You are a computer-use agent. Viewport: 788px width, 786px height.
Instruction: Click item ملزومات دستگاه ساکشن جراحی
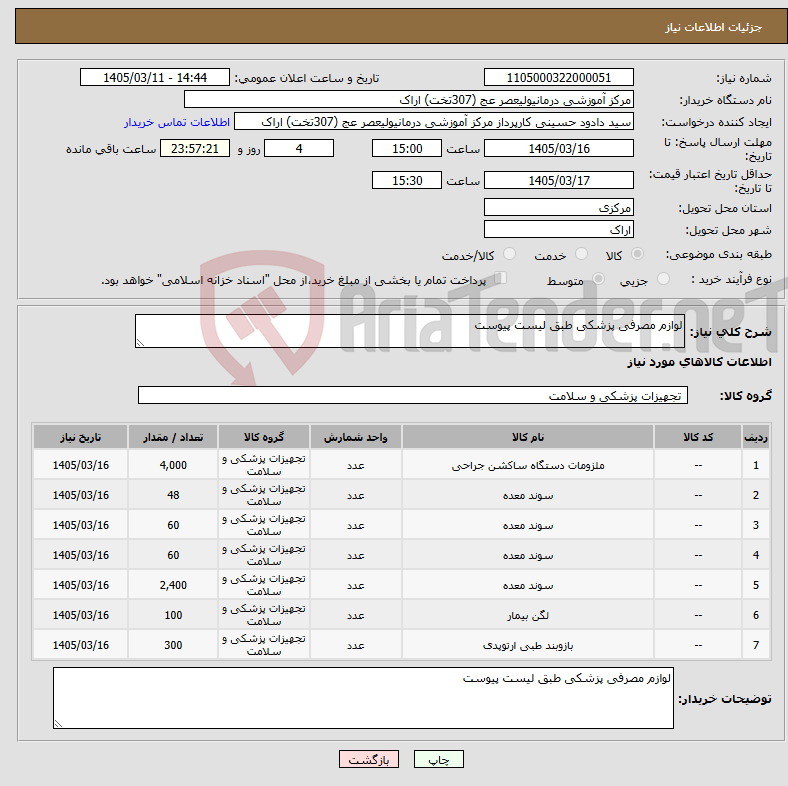tap(528, 465)
